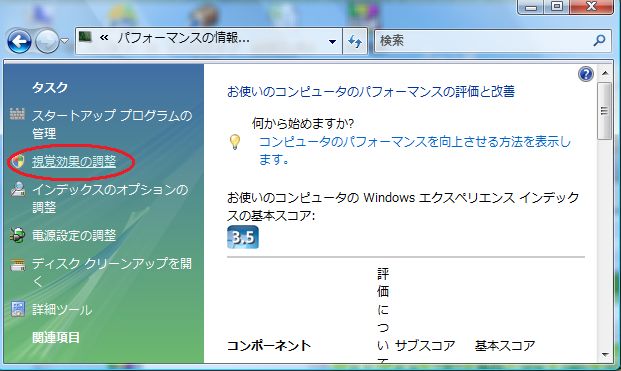The image size is (621, 371).
Task: Expand the address bar history dropdown arrow
Action: (x=333, y=41)
